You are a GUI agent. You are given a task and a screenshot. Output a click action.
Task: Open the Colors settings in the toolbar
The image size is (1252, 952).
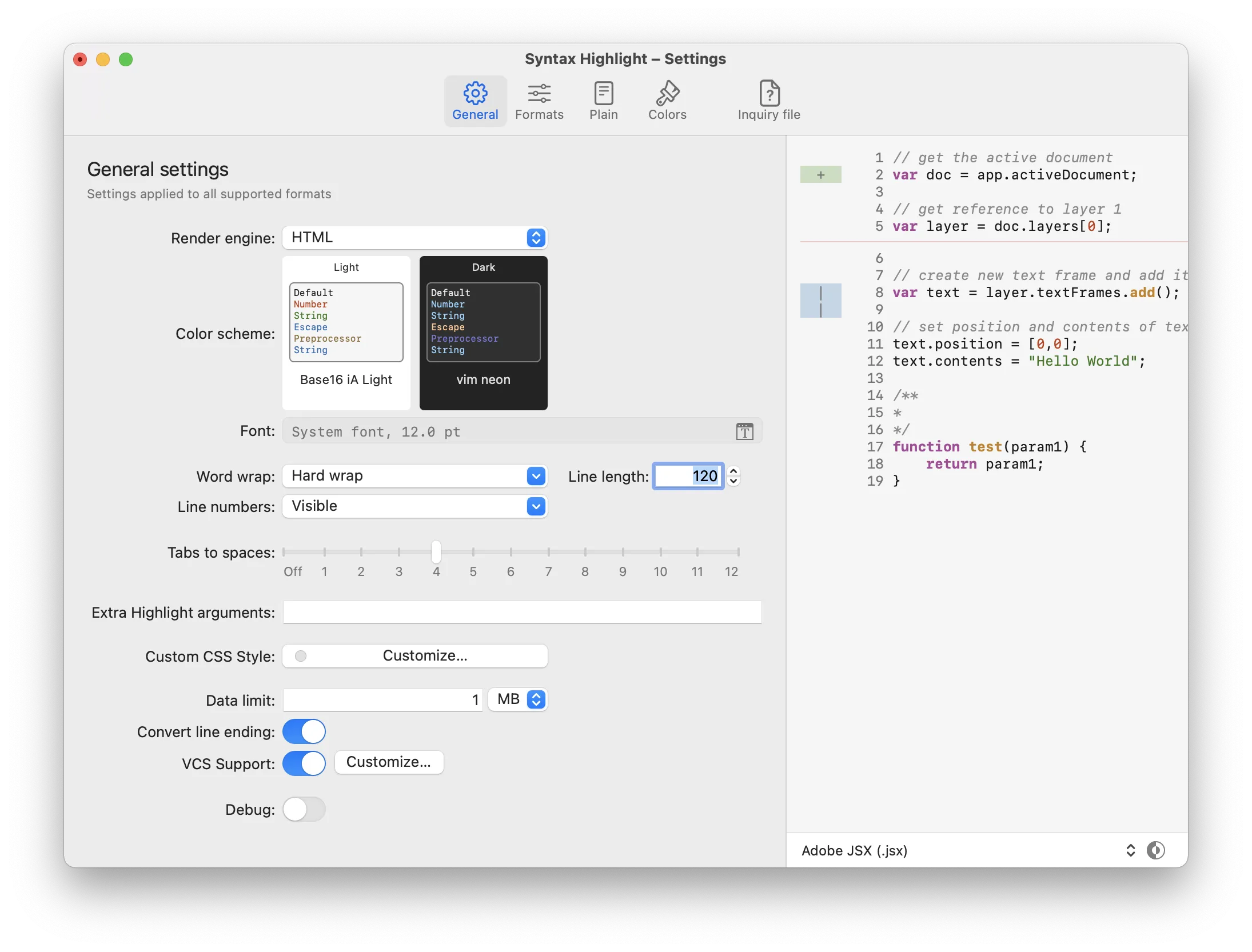[x=667, y=101]
